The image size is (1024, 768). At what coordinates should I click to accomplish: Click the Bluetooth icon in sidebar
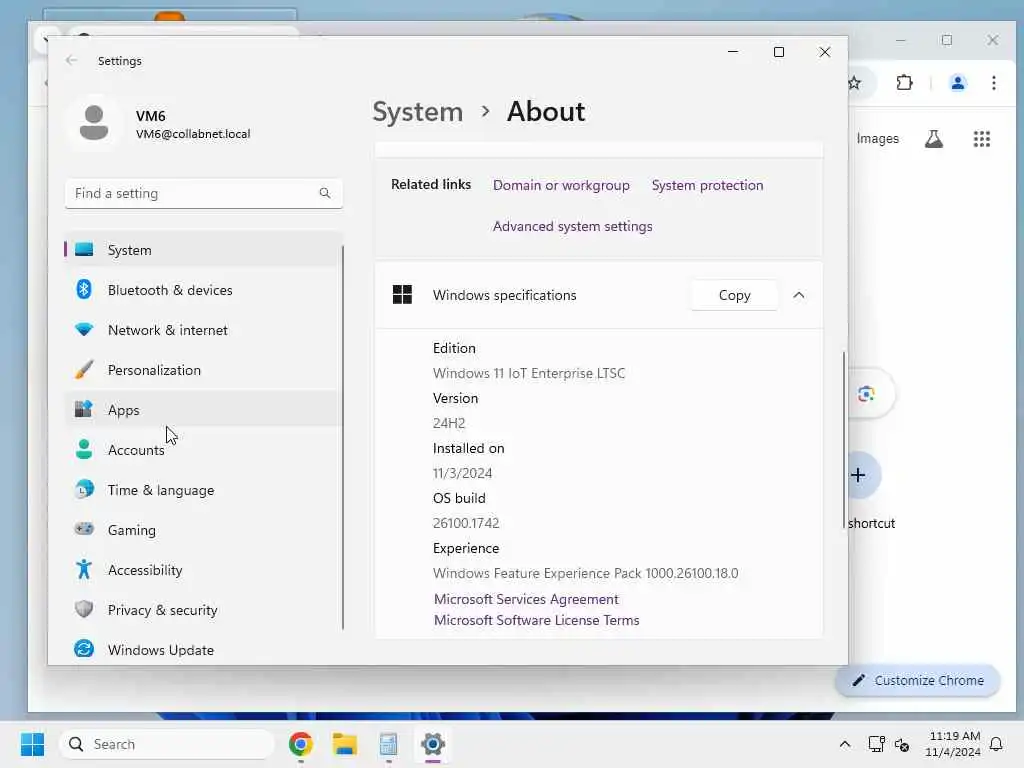(x=84, y=289)
